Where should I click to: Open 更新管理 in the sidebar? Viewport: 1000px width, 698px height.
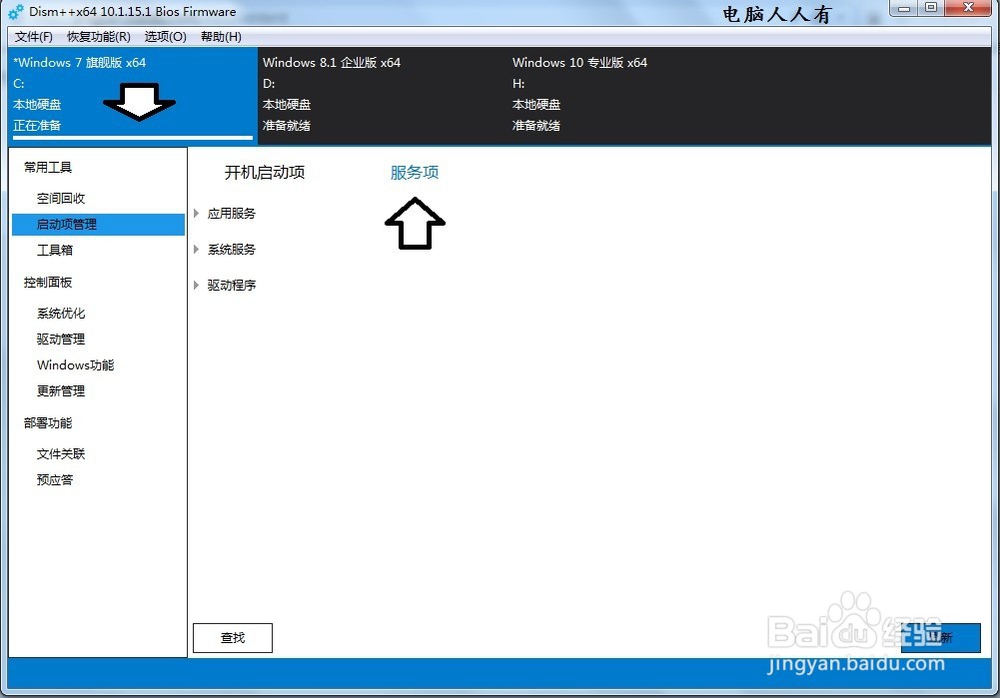point(61,390)
